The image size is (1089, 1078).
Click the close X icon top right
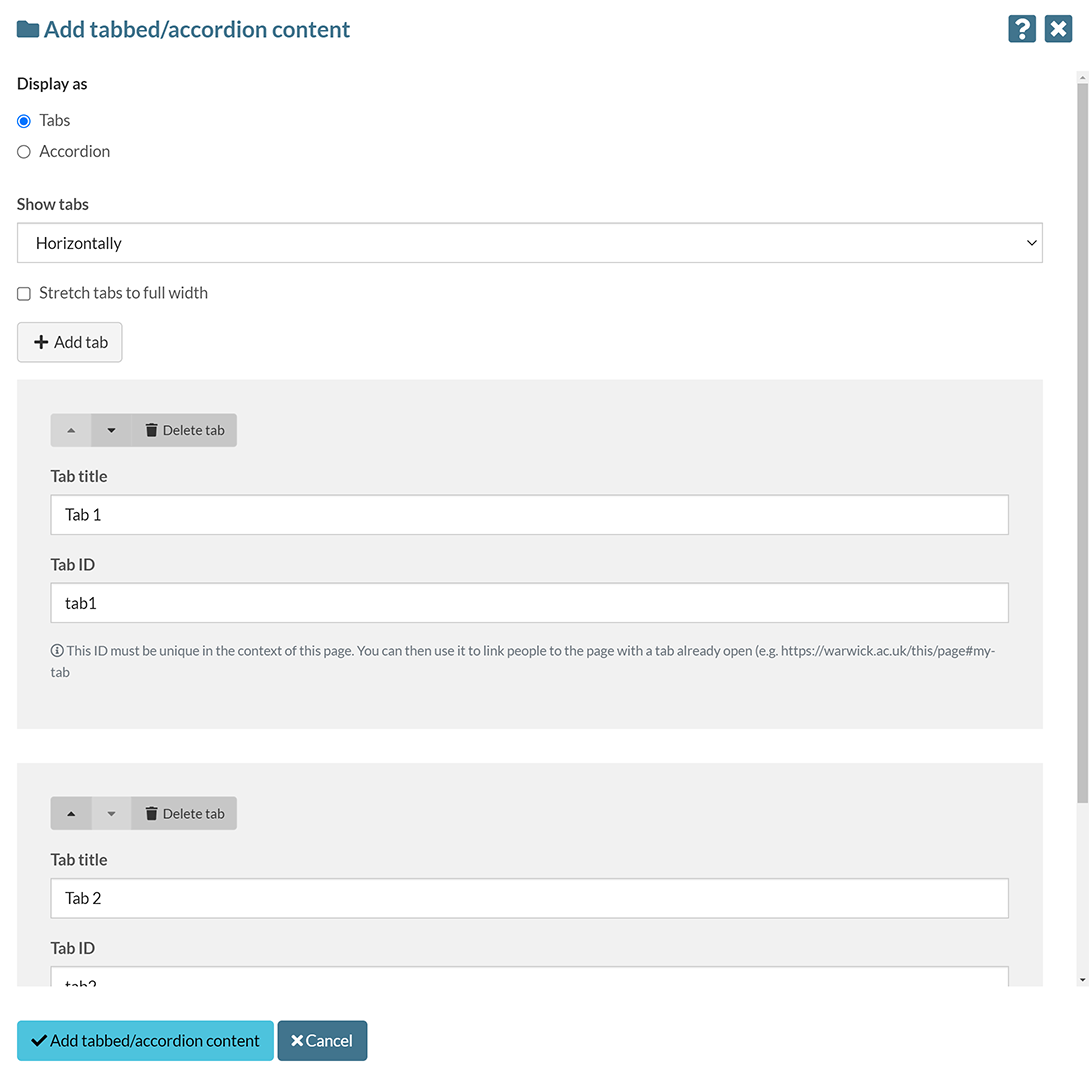1058,29
